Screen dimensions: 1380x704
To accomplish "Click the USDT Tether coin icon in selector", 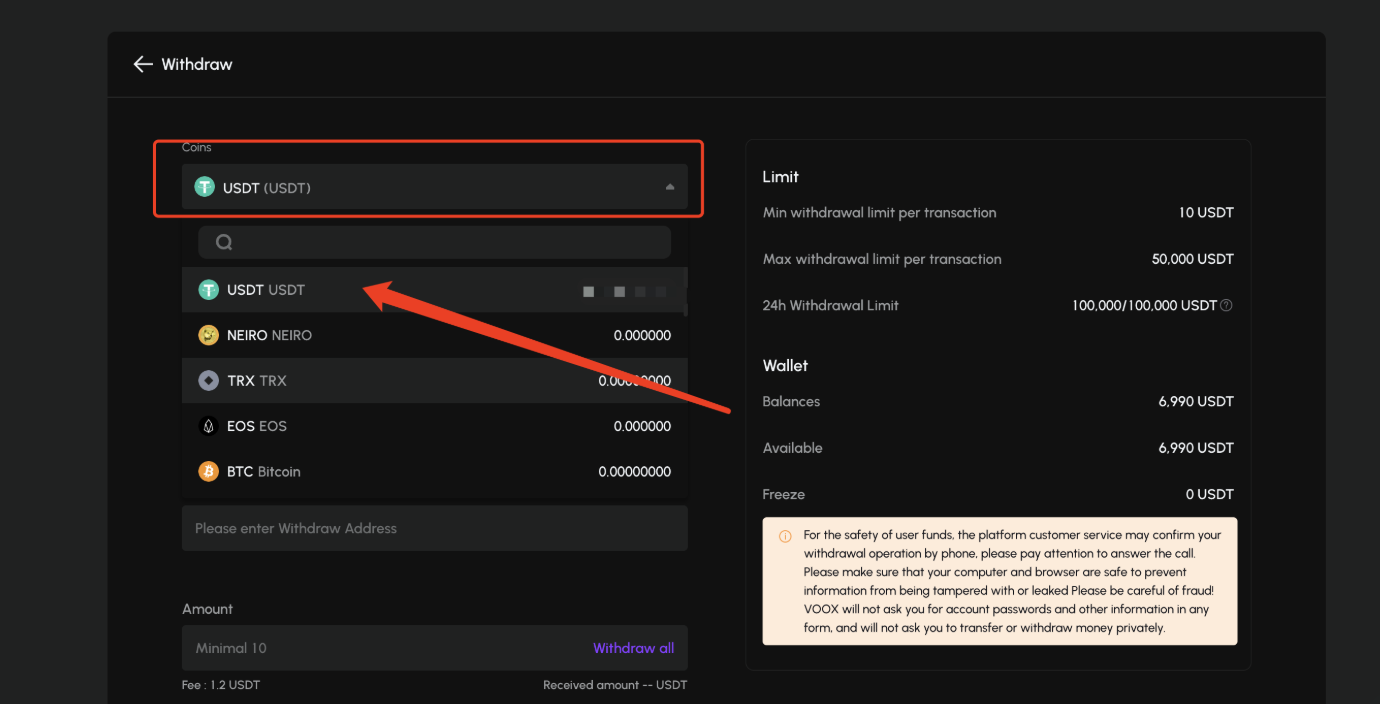I will click(x=205, y=187).
